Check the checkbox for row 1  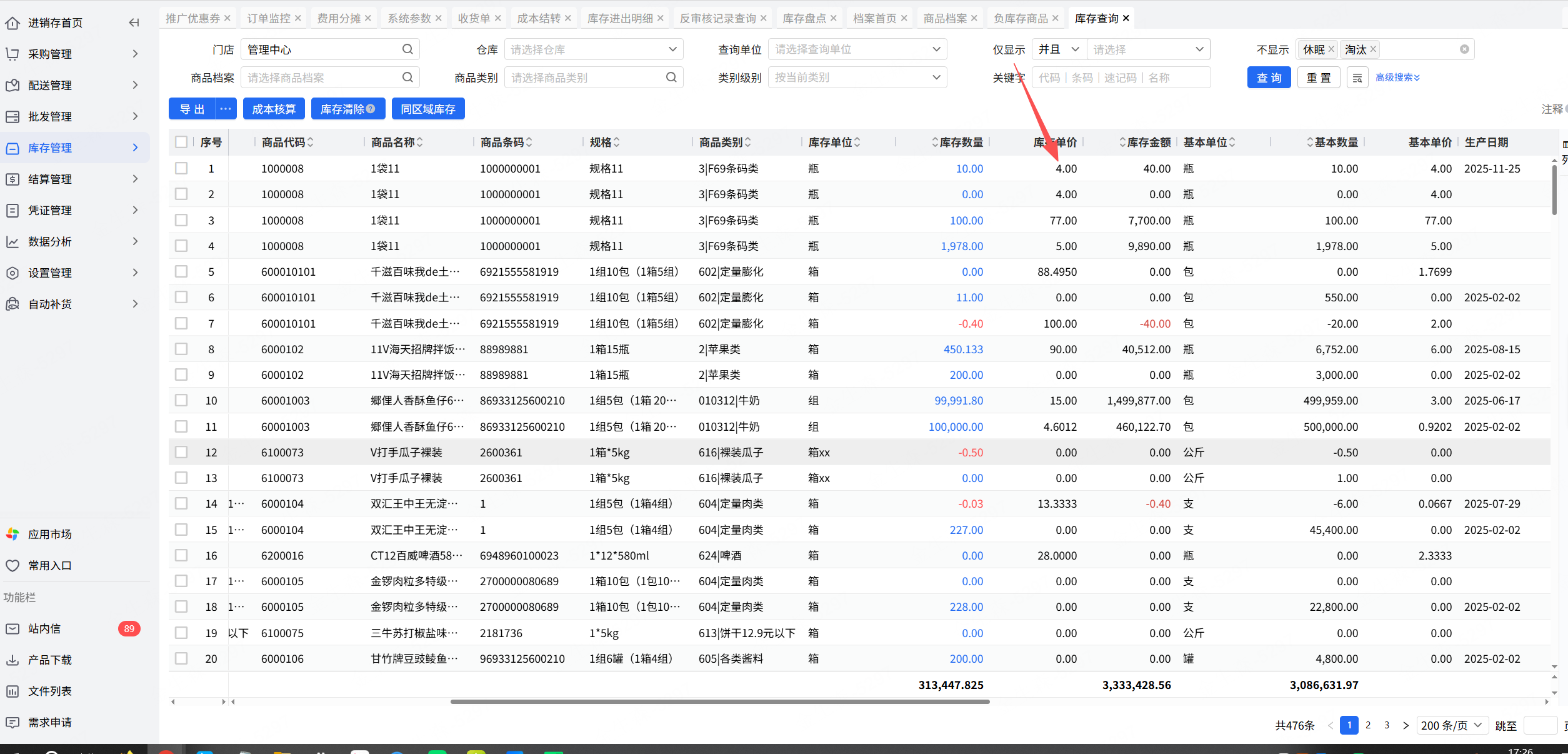click(x=181, y=169)
